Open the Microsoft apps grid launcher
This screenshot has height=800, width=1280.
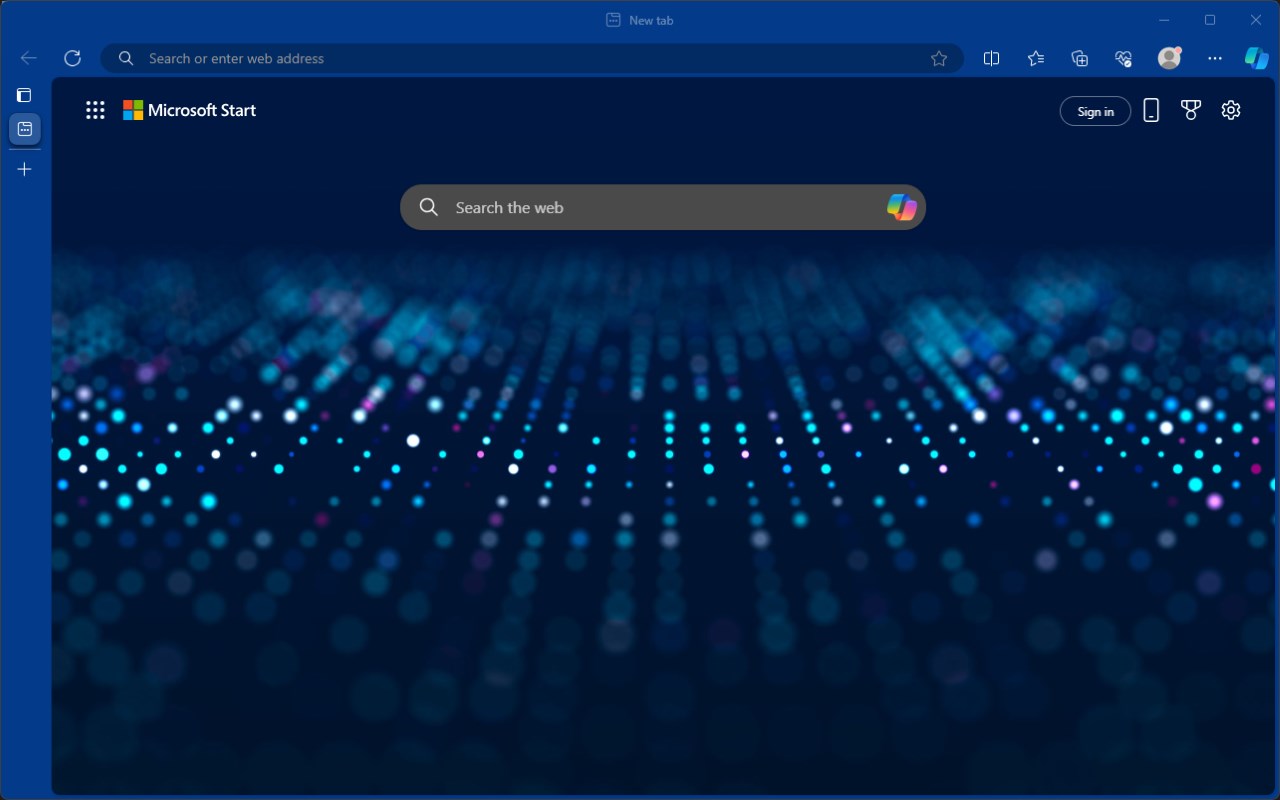click(95, 110)
